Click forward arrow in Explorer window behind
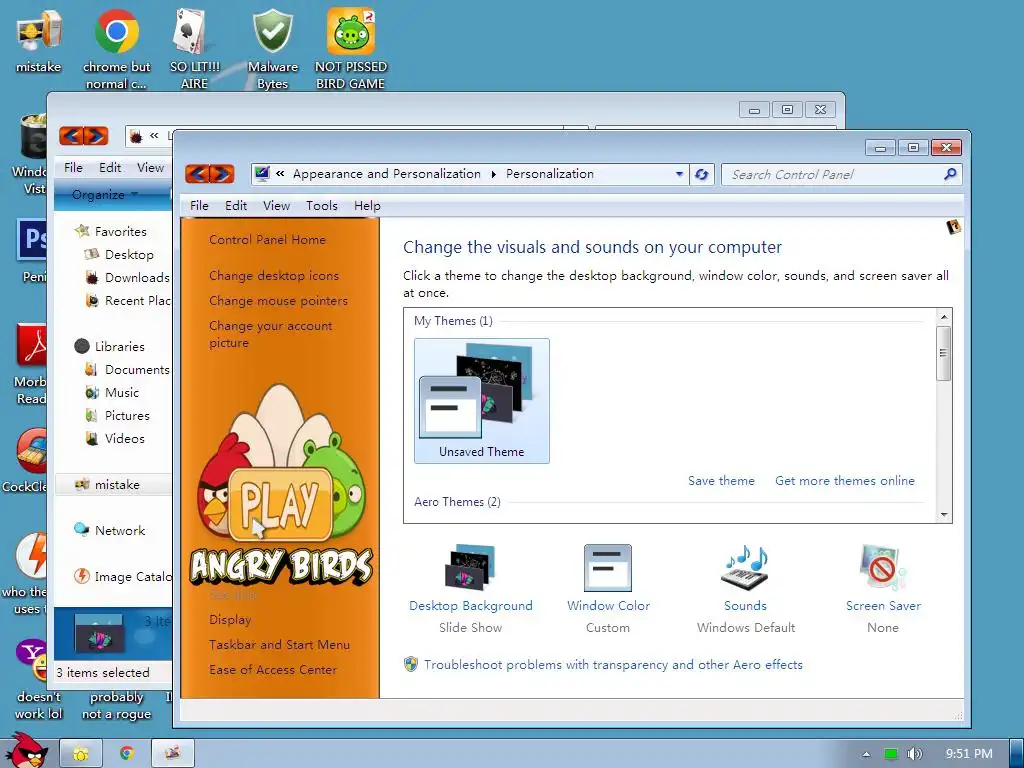The width and height of the screenshot is (1024, 768). [95, 136]
